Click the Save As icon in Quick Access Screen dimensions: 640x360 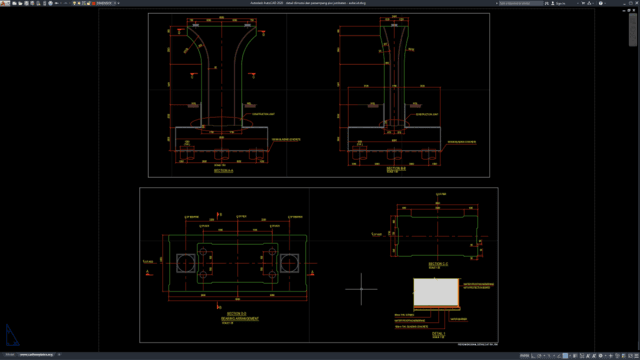click(x=32, y=3)
